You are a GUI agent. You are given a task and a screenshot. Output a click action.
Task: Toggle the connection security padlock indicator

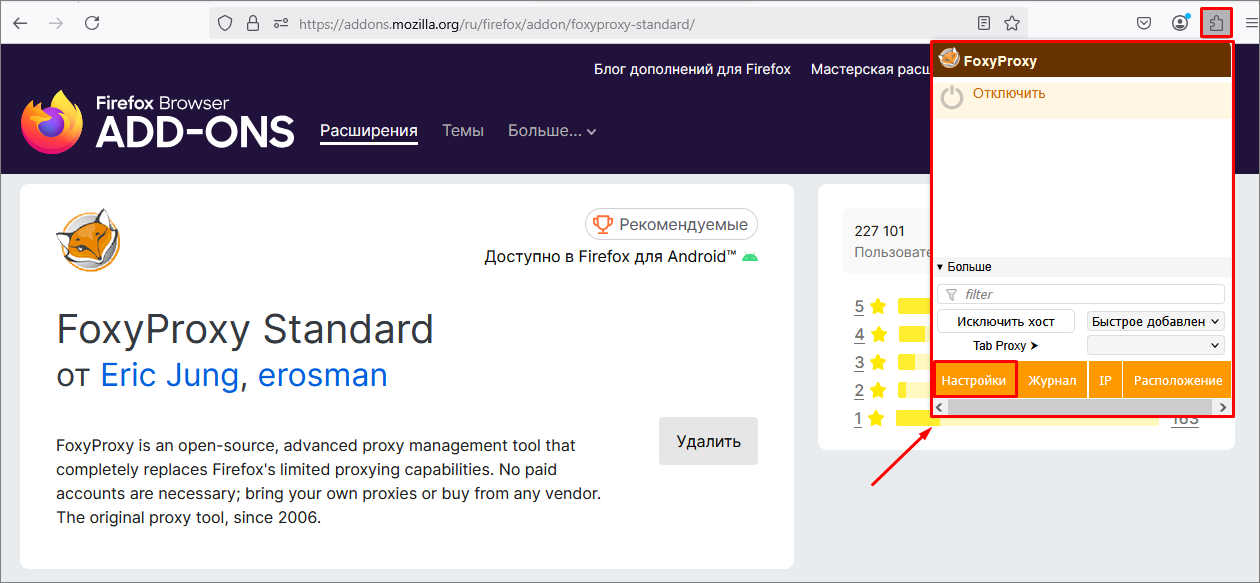tap(251, 22)
